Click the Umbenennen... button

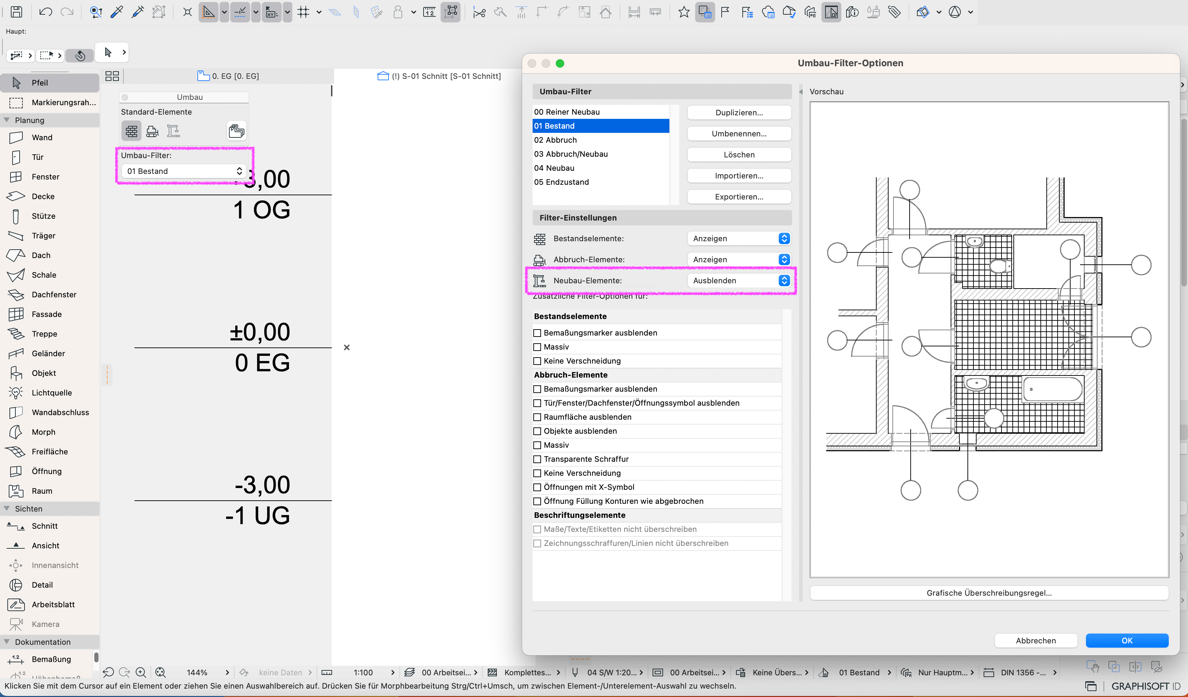pyautogui.click(x=739, y=133)
